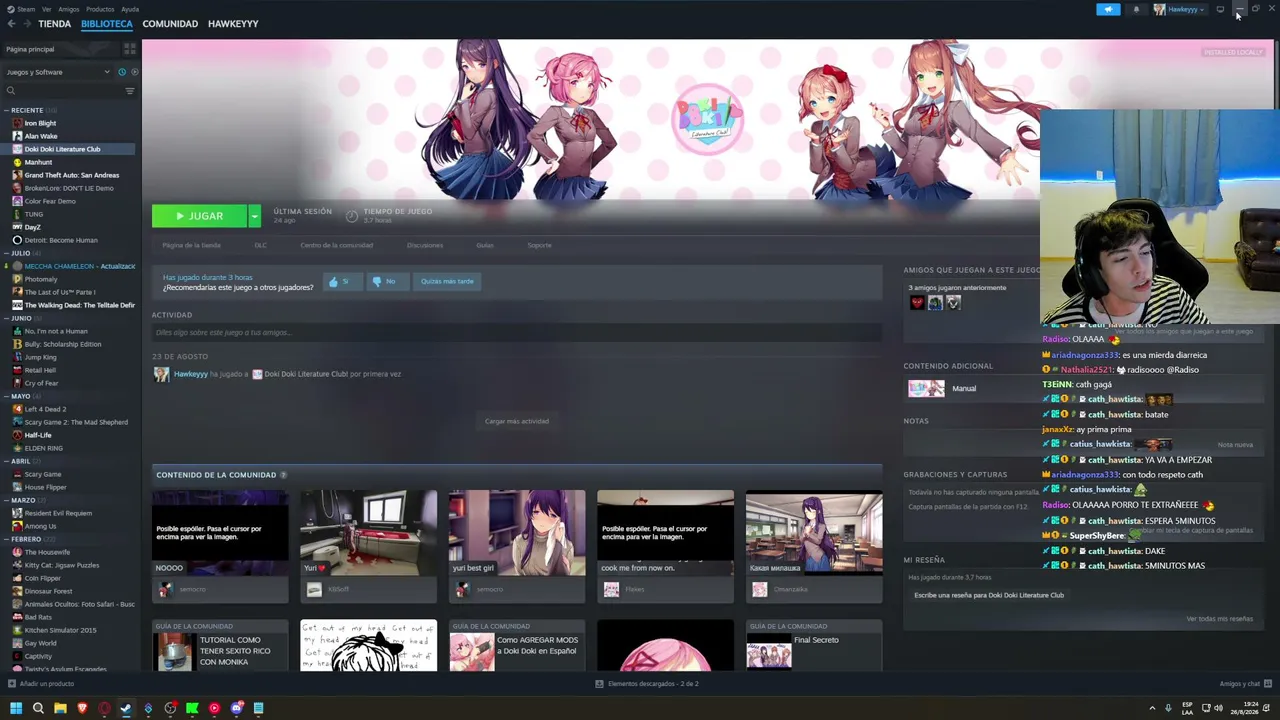The height and width of the screenshot is (720, 1280).
Task: Open the classroom screenshot by Dmarzaika
Action: click(814, 532)
